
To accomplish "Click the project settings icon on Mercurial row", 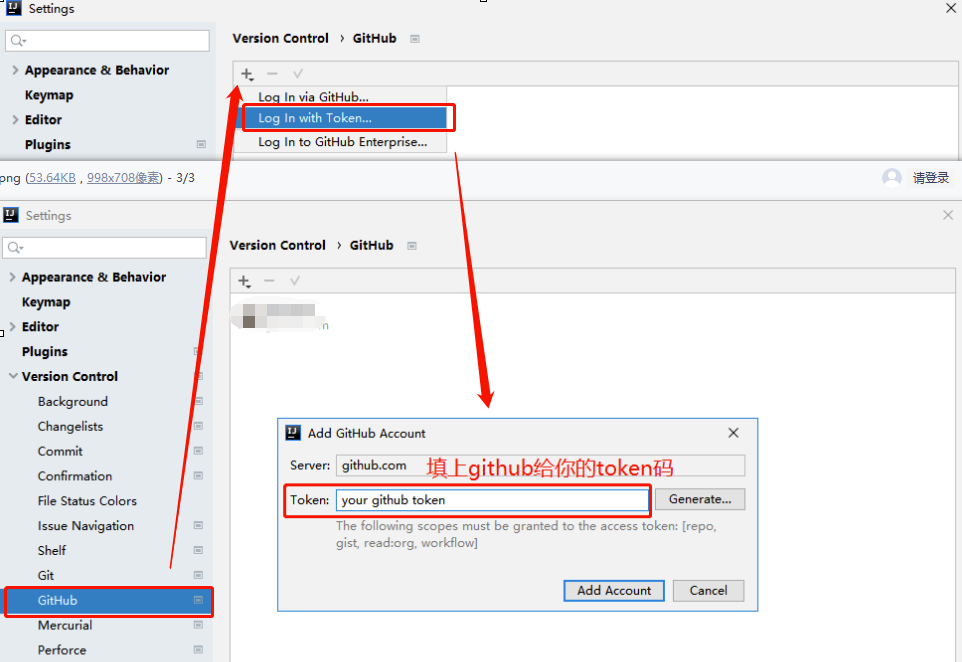I will click(198, 625).
